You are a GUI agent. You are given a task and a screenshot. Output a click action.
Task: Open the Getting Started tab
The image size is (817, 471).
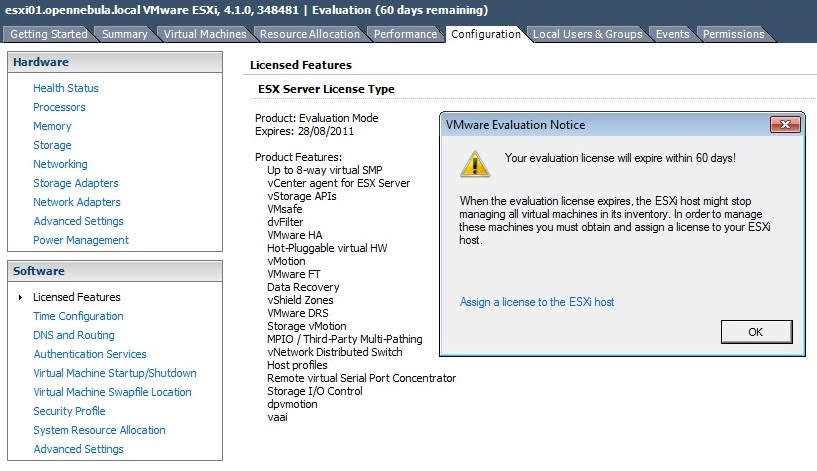point(48,34)
